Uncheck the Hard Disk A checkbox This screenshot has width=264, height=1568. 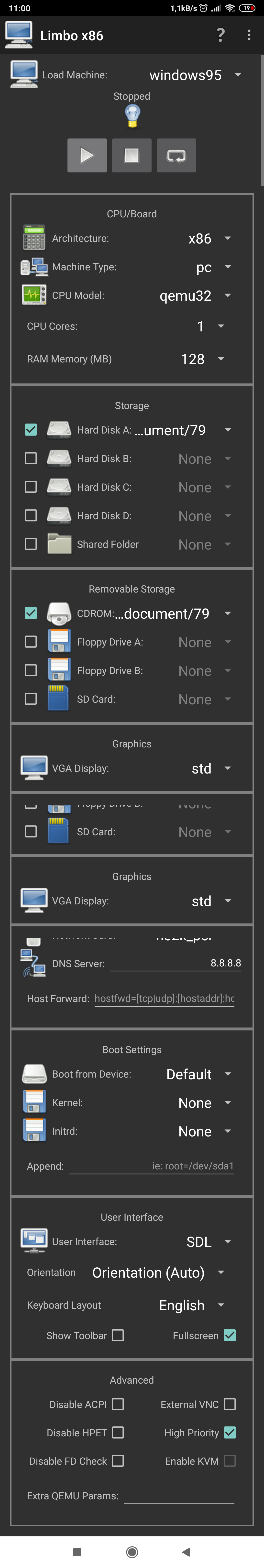(31, 430)
